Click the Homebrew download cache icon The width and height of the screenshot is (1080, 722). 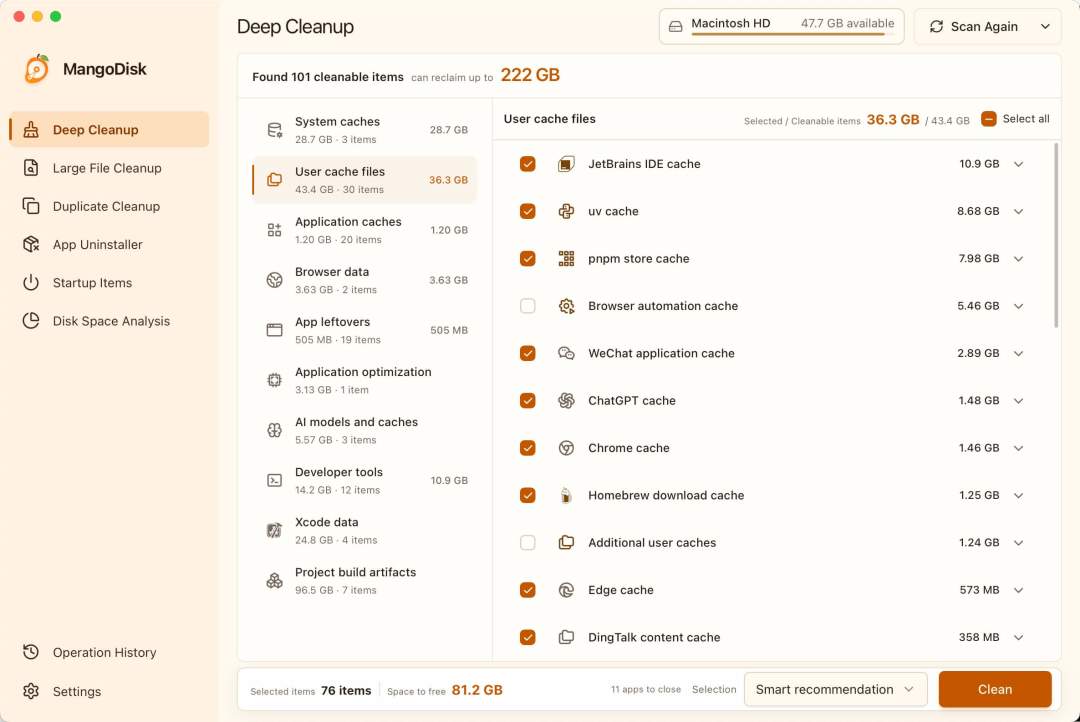point(566,495)
